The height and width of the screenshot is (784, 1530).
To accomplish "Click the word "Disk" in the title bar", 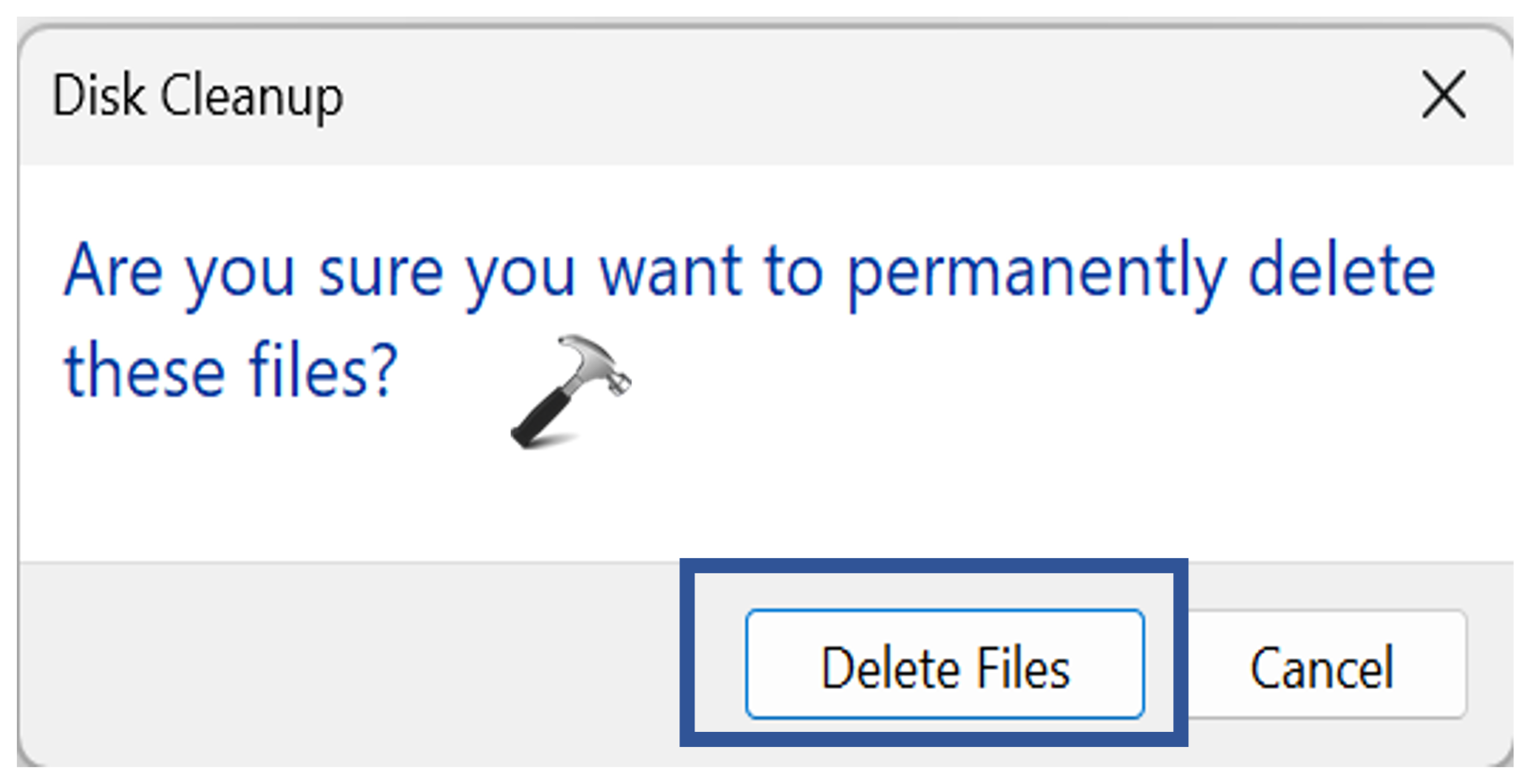I will tap(98, 96).
